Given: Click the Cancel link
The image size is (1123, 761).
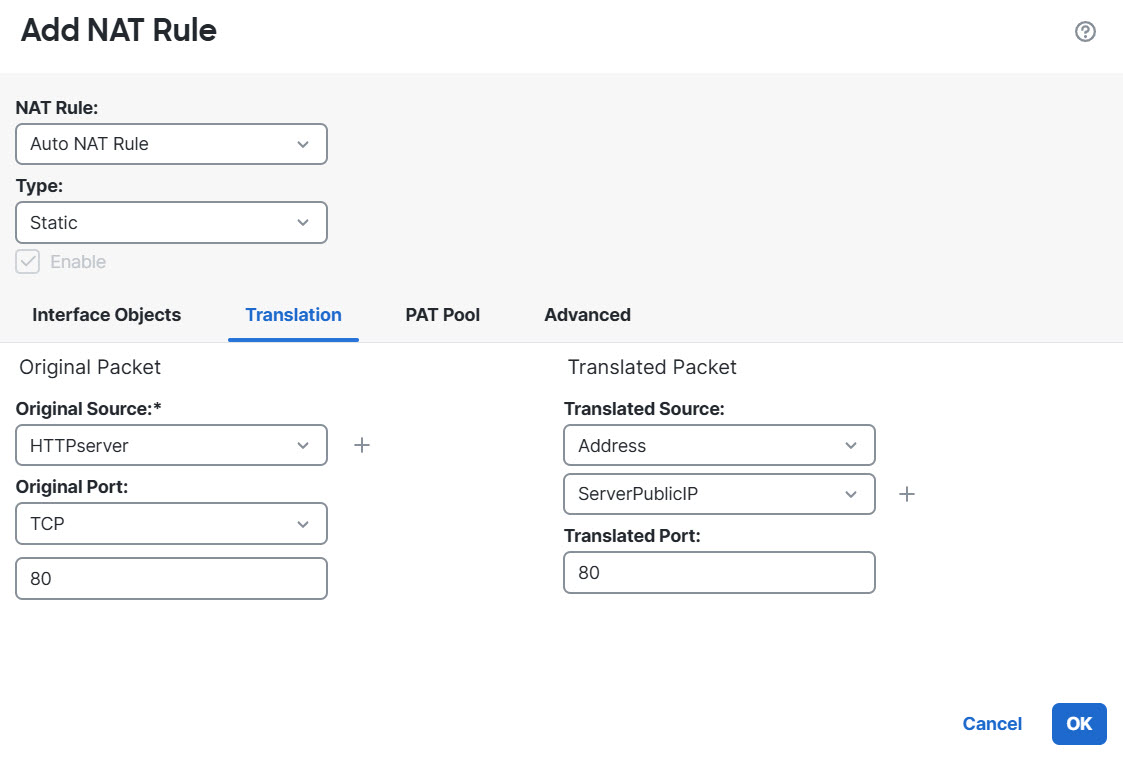Looking at the screenshot, I should click(992, 724).
